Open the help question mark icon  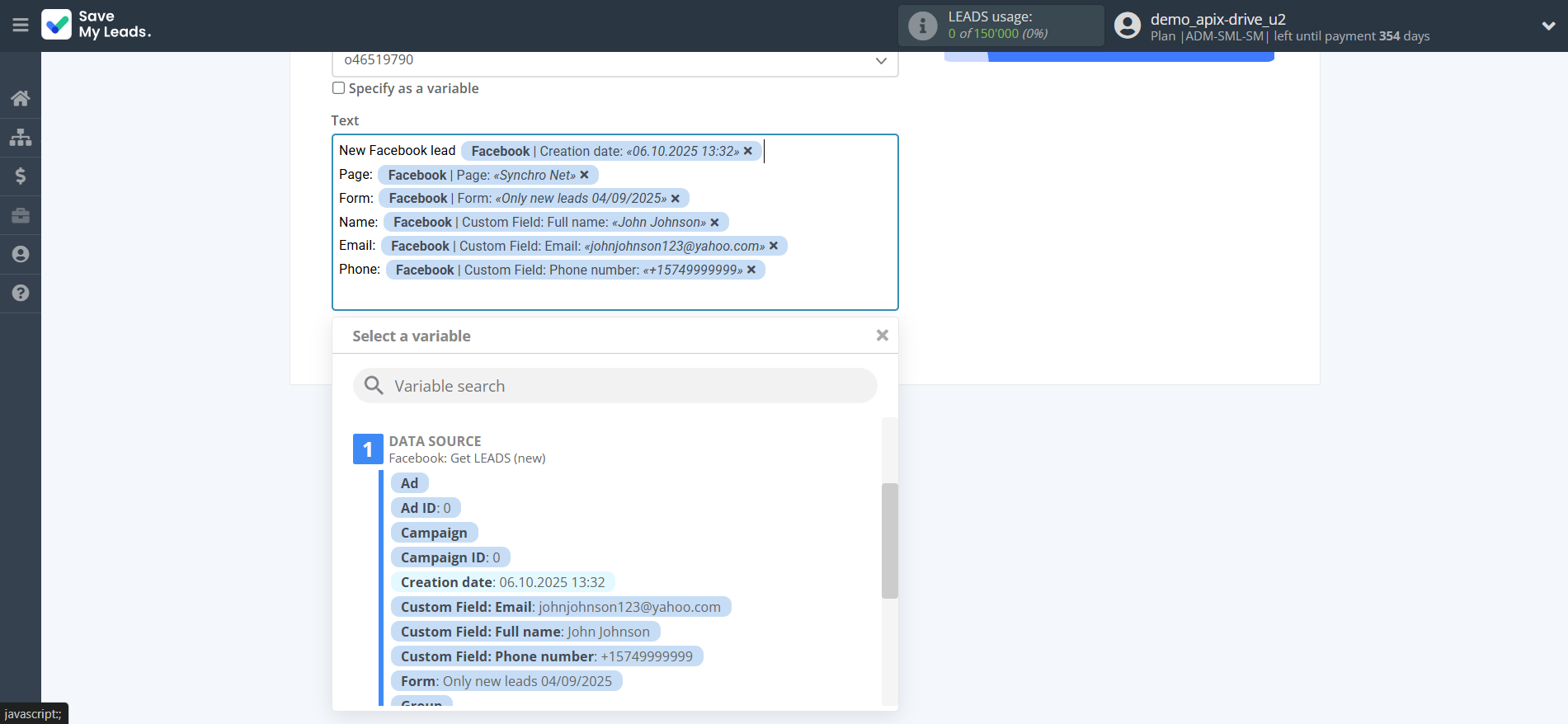coord(21,293)
